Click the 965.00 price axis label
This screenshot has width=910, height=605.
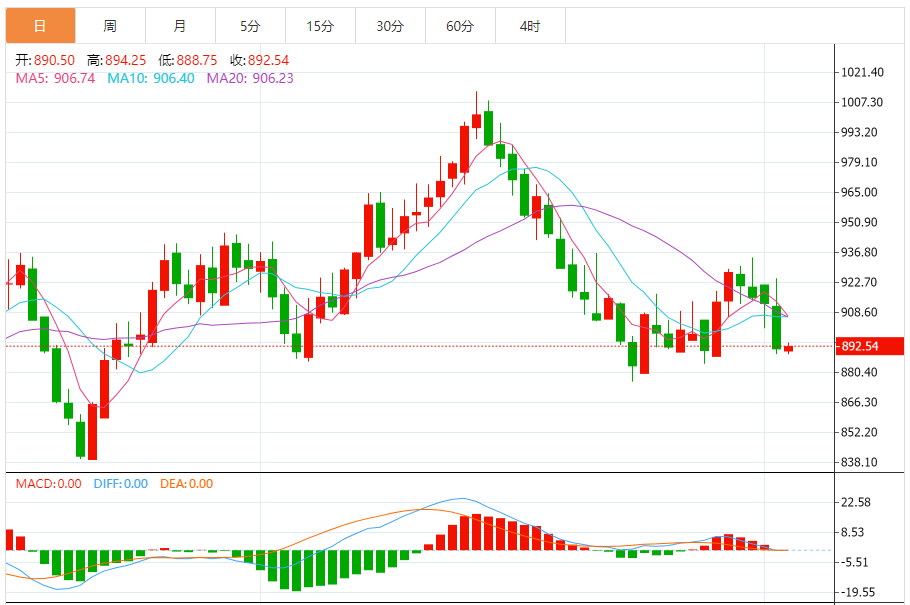click(x=859, y=193)
